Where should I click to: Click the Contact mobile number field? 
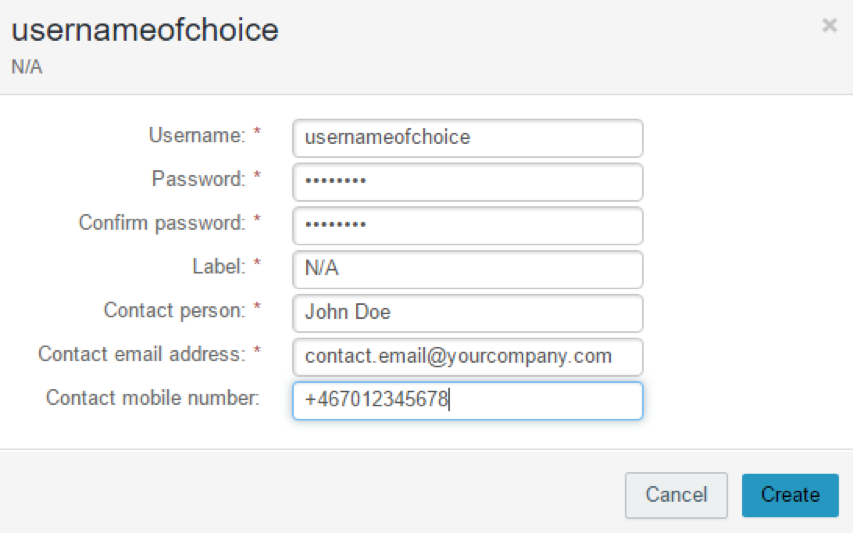(467, 401)
